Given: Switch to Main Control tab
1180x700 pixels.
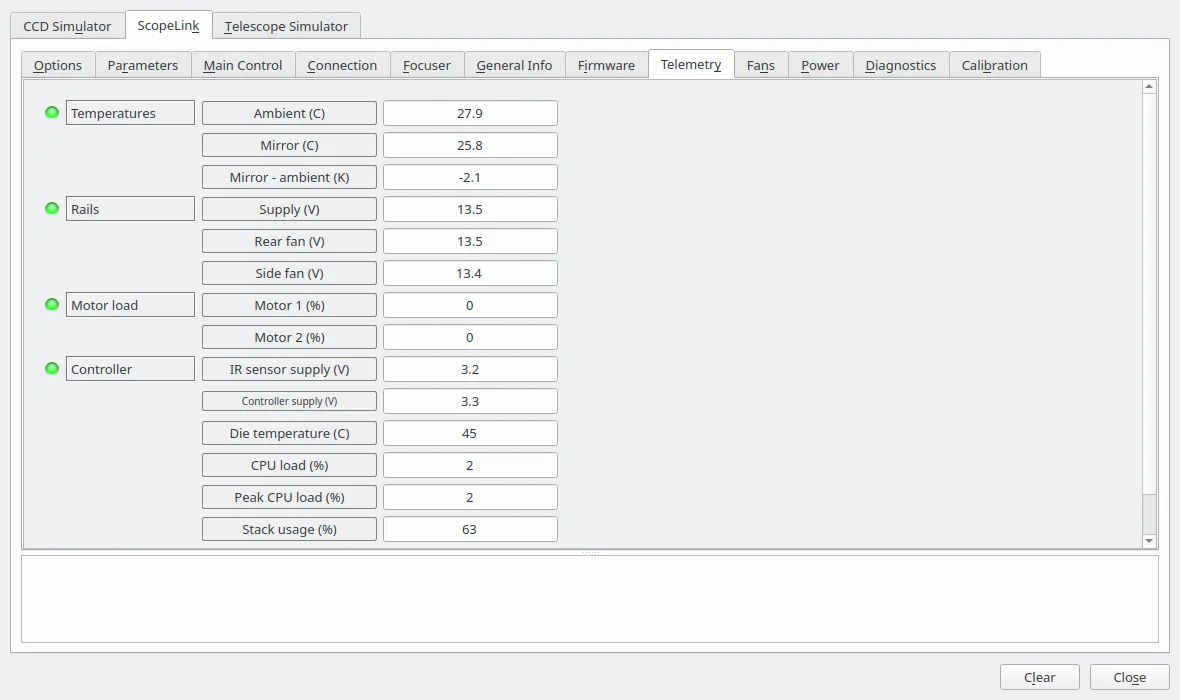Looking at the screenshot, I should click(243, 65).
